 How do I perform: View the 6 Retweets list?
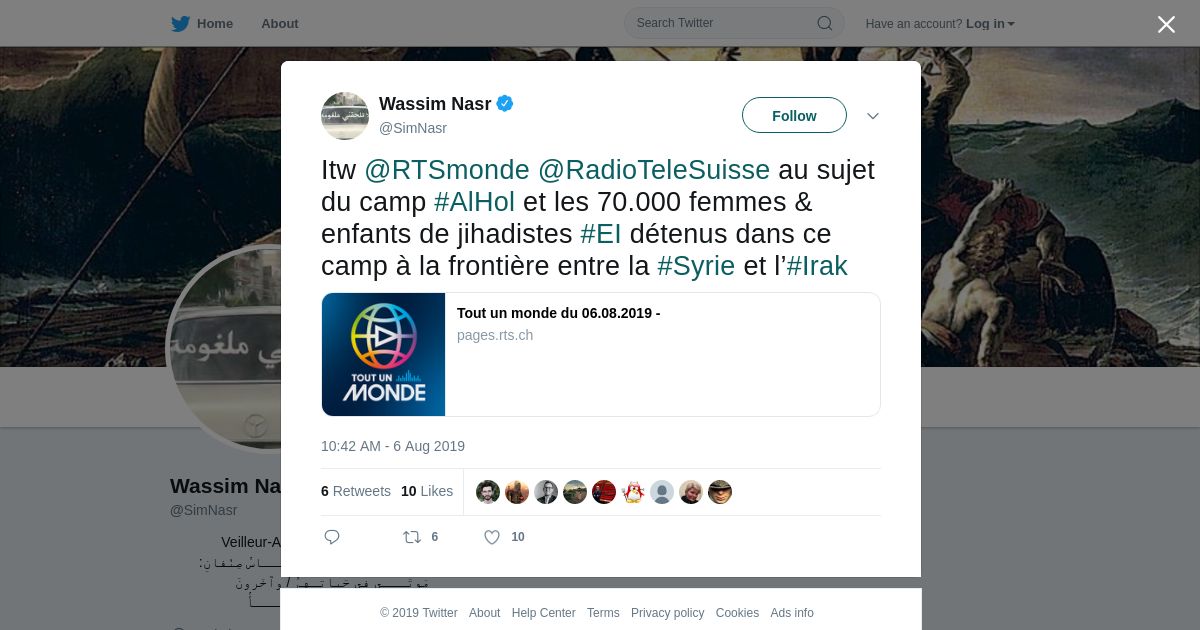pos(356,491)
